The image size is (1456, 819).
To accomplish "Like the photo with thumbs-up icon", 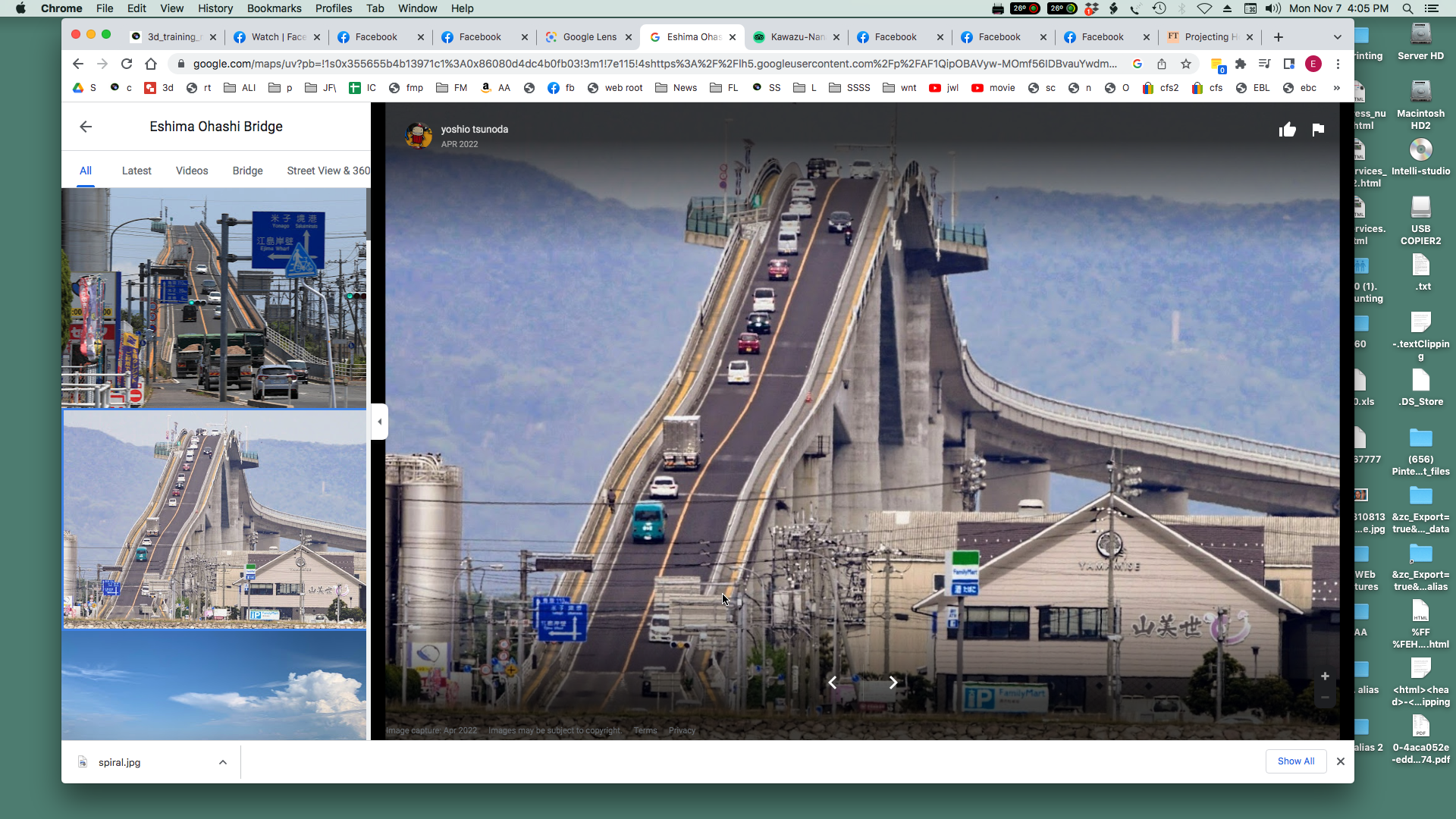I will (x=1287, y=130).
